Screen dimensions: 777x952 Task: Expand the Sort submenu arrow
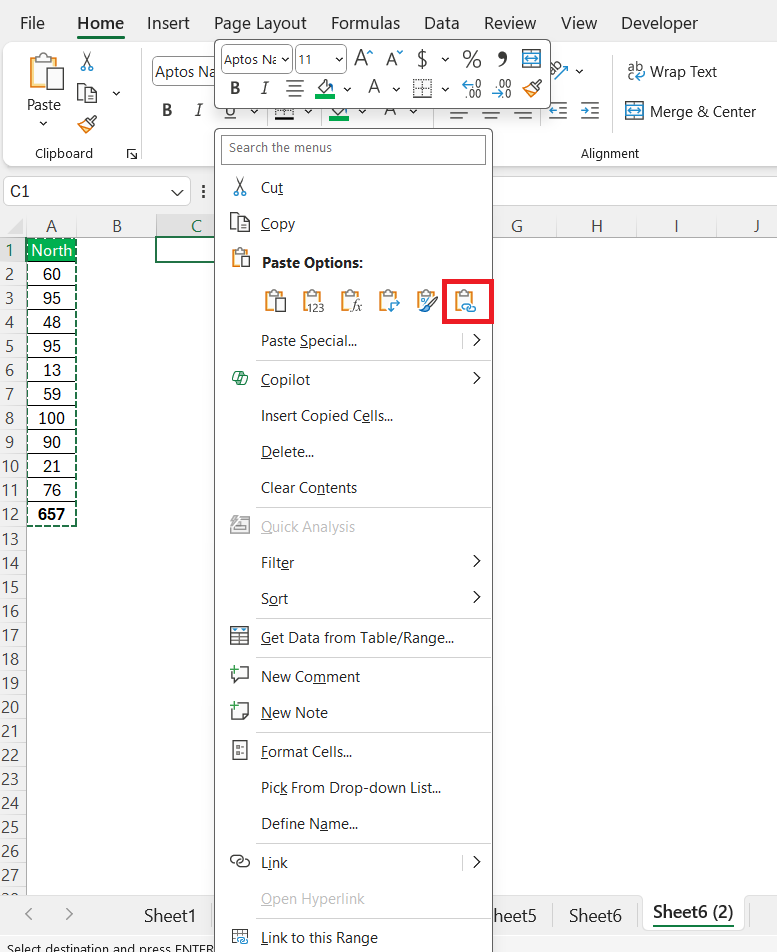coord(477,598)
